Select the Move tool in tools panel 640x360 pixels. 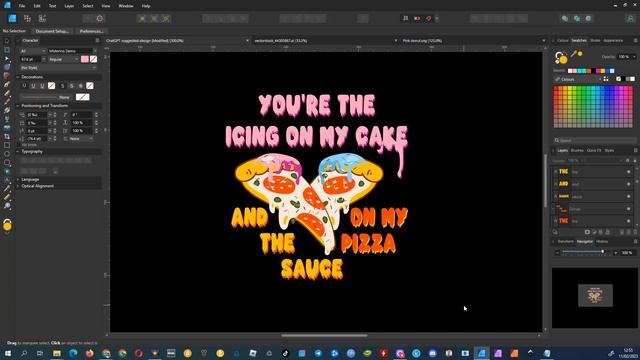7,41
